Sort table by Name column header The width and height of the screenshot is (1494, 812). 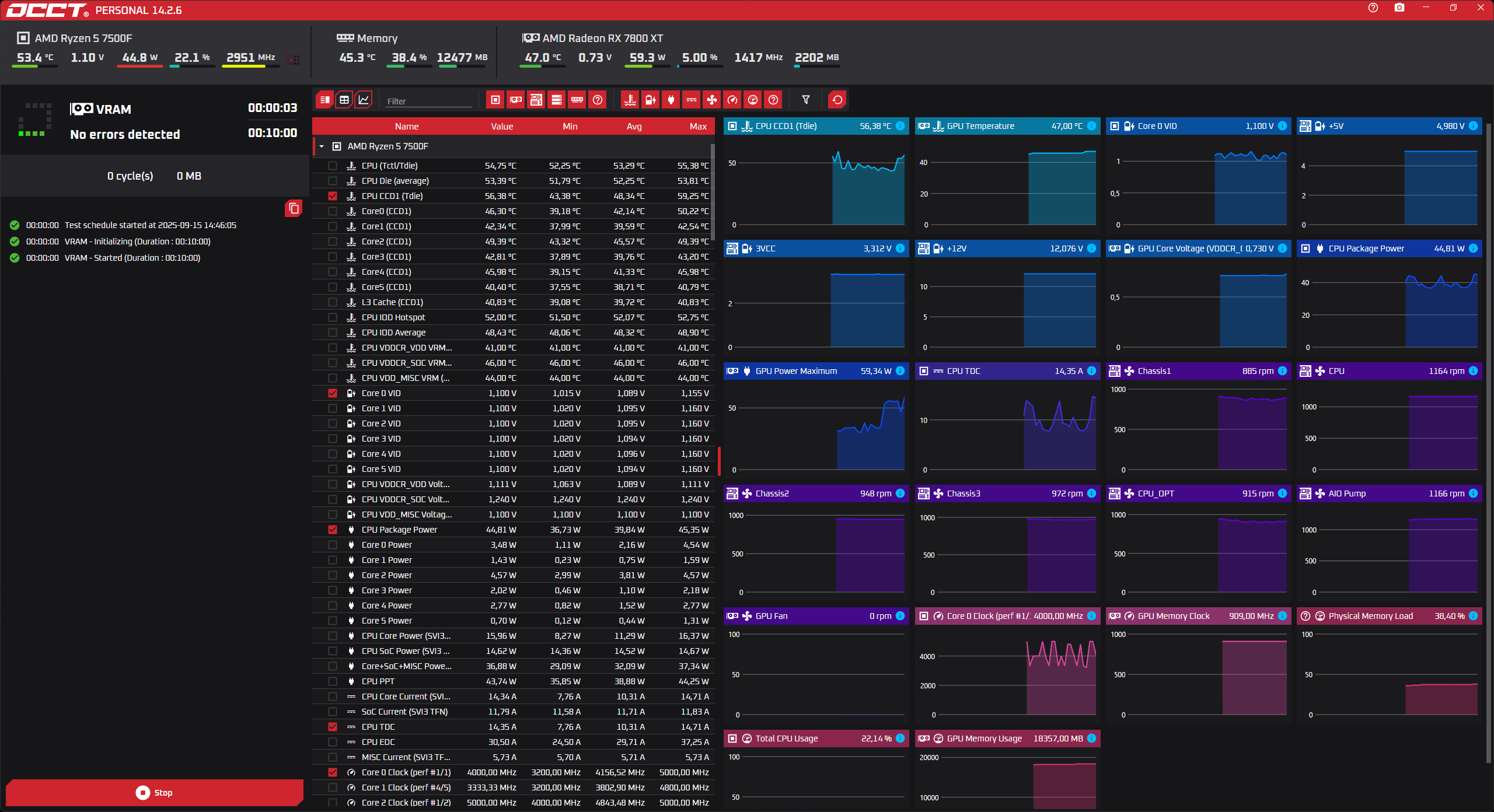pos(406,126)
